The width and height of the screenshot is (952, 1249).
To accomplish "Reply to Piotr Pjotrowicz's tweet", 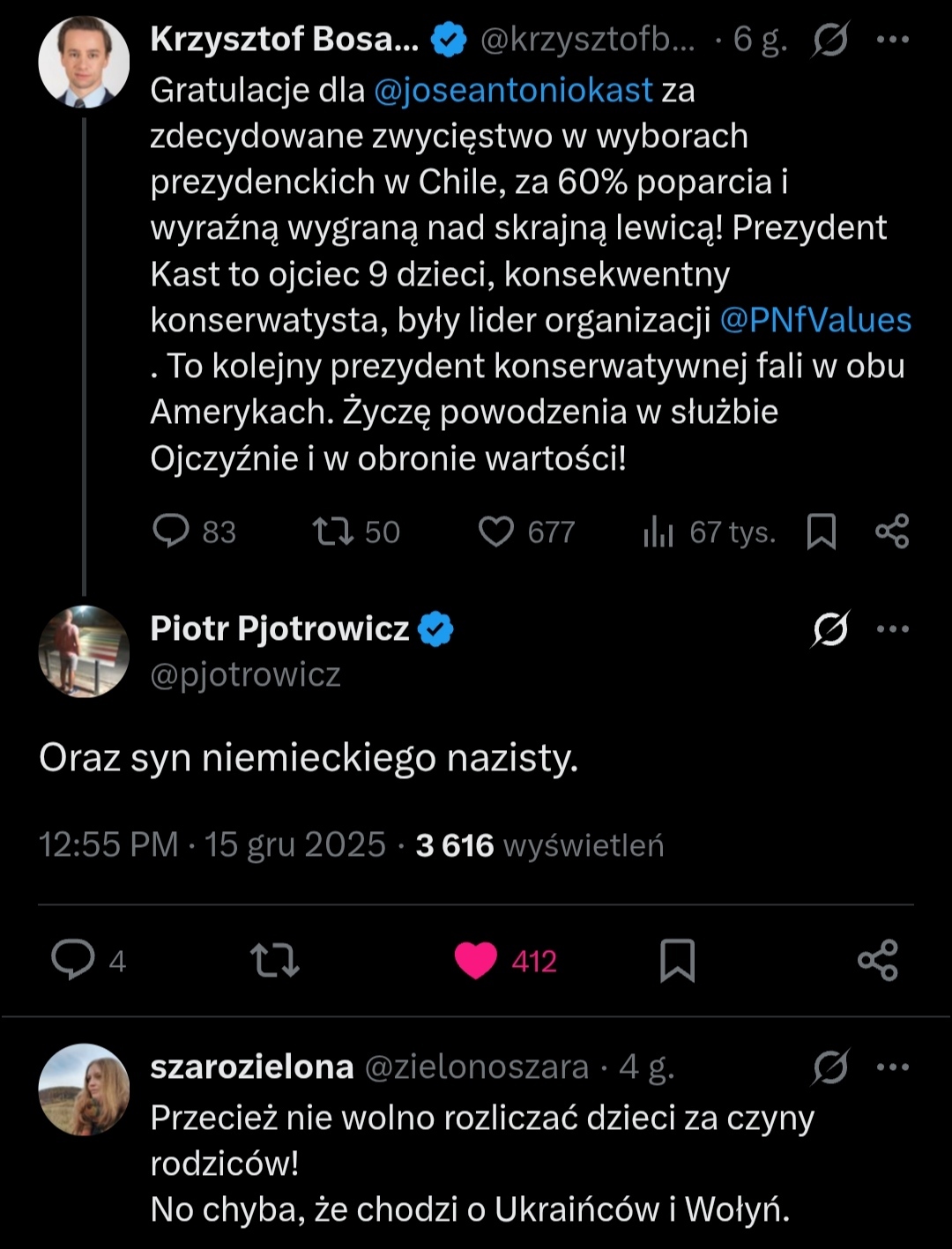I will tap(72, 960).
